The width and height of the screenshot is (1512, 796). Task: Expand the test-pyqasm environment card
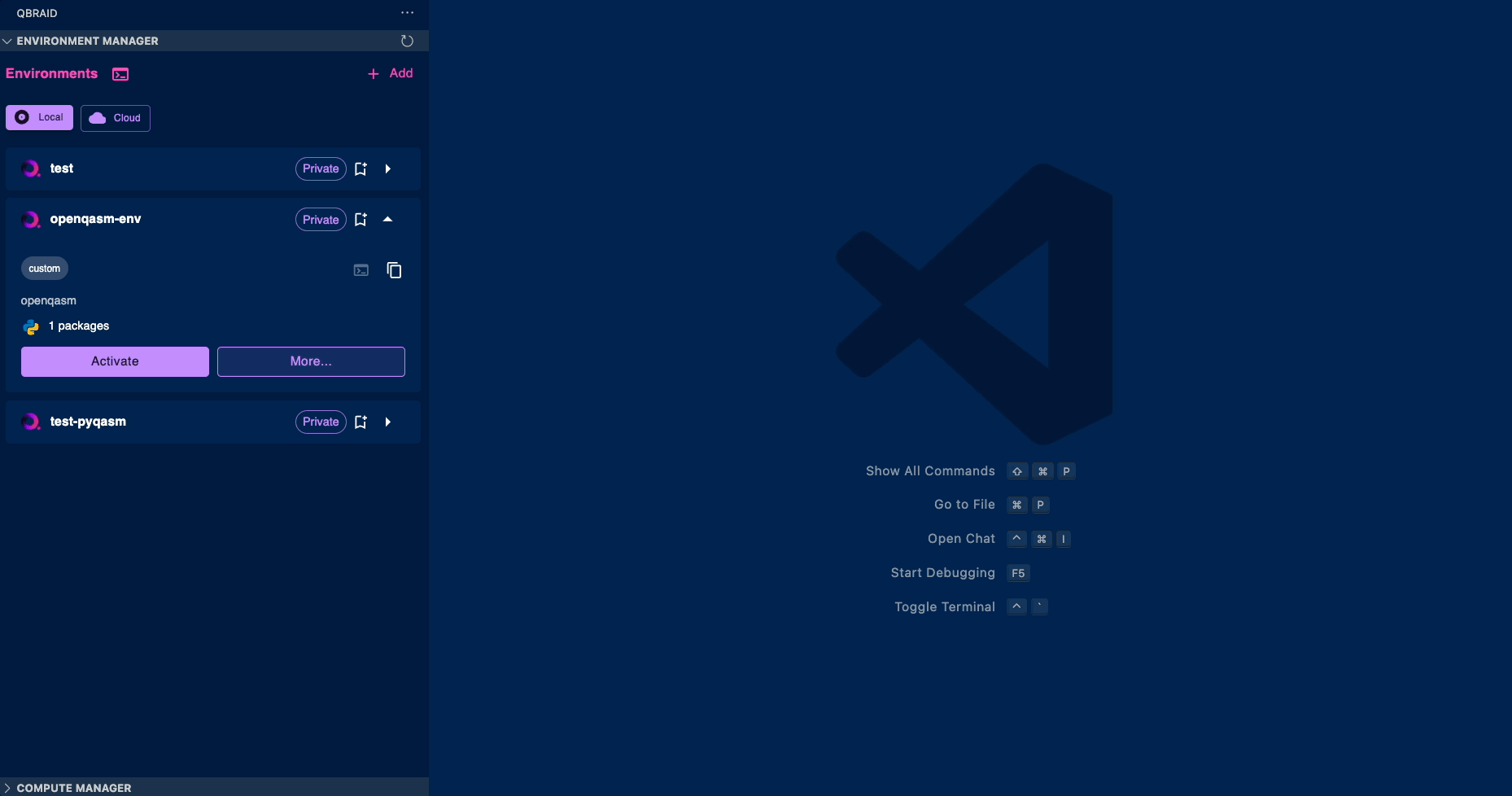388,422
